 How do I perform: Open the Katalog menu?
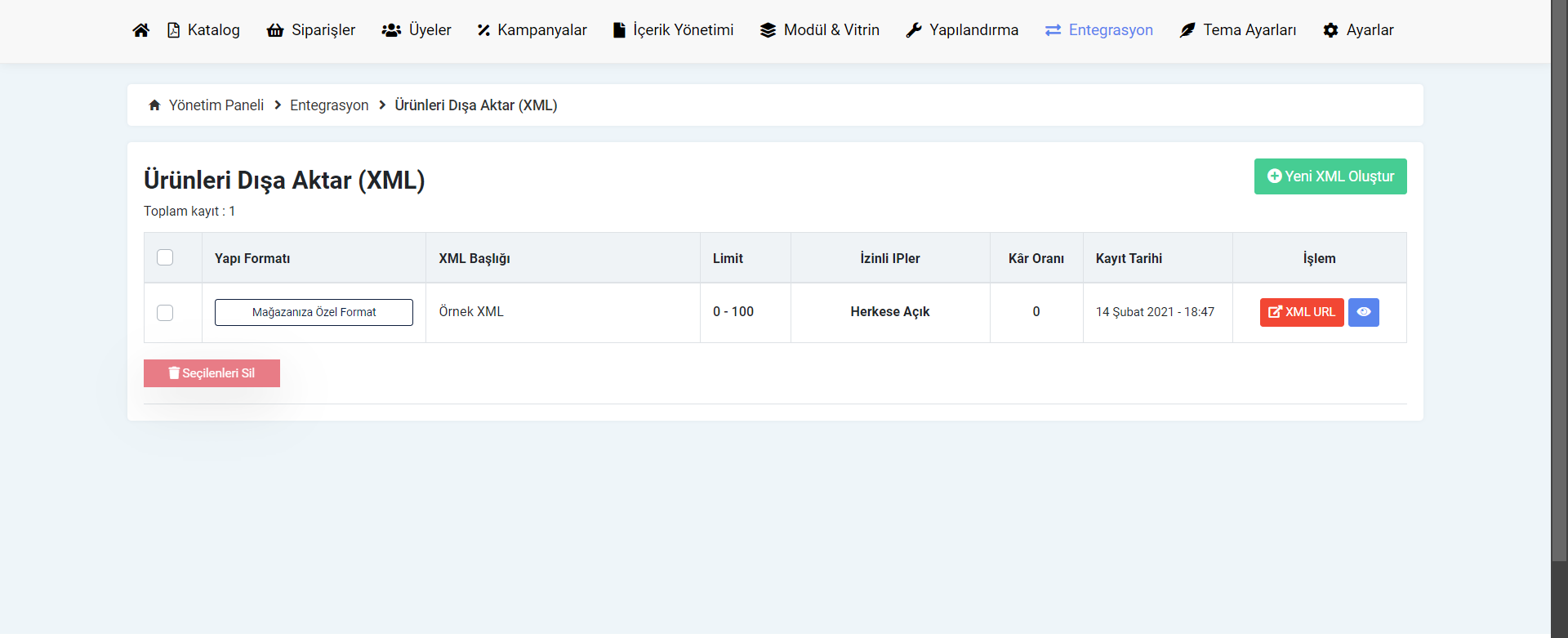204,30
